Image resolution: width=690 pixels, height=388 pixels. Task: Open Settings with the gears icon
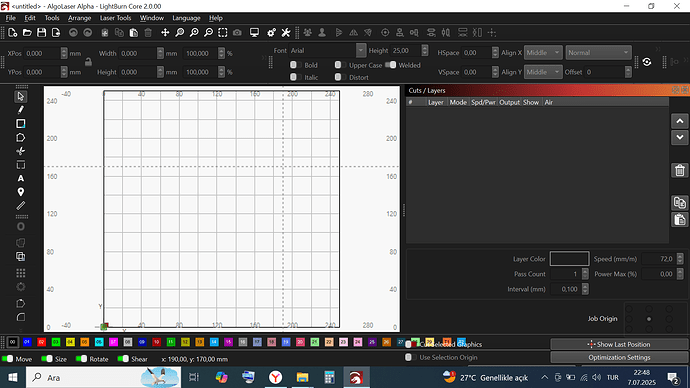coord(272,33)
